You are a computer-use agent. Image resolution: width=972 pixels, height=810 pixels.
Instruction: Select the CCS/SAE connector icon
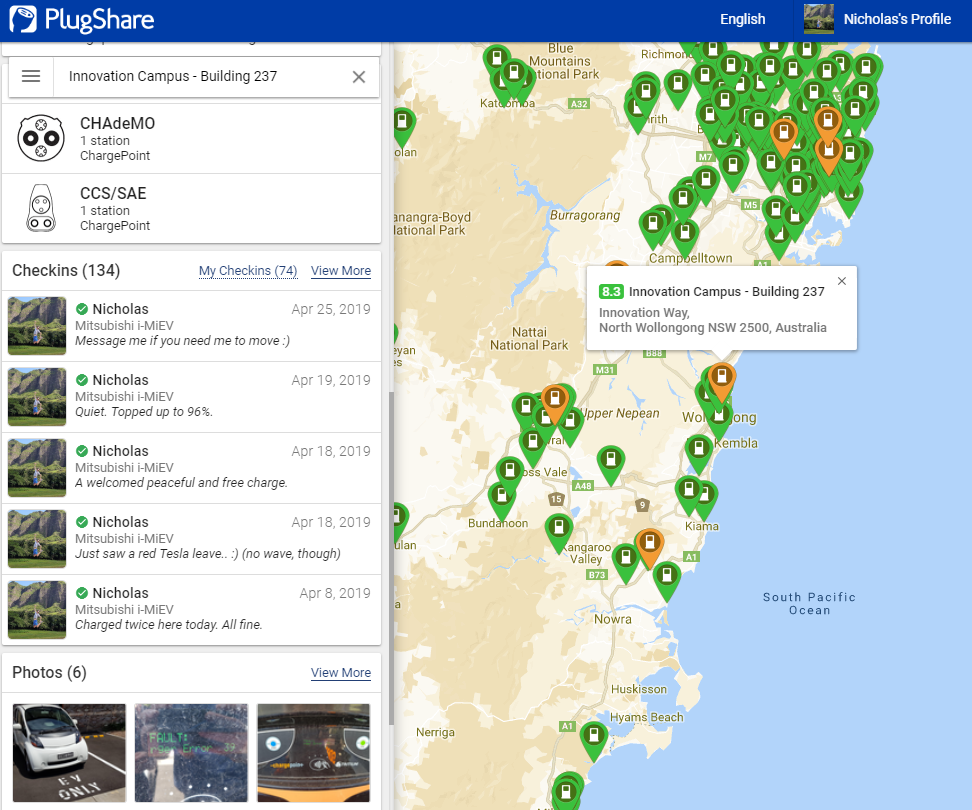(x=41, y=208)
